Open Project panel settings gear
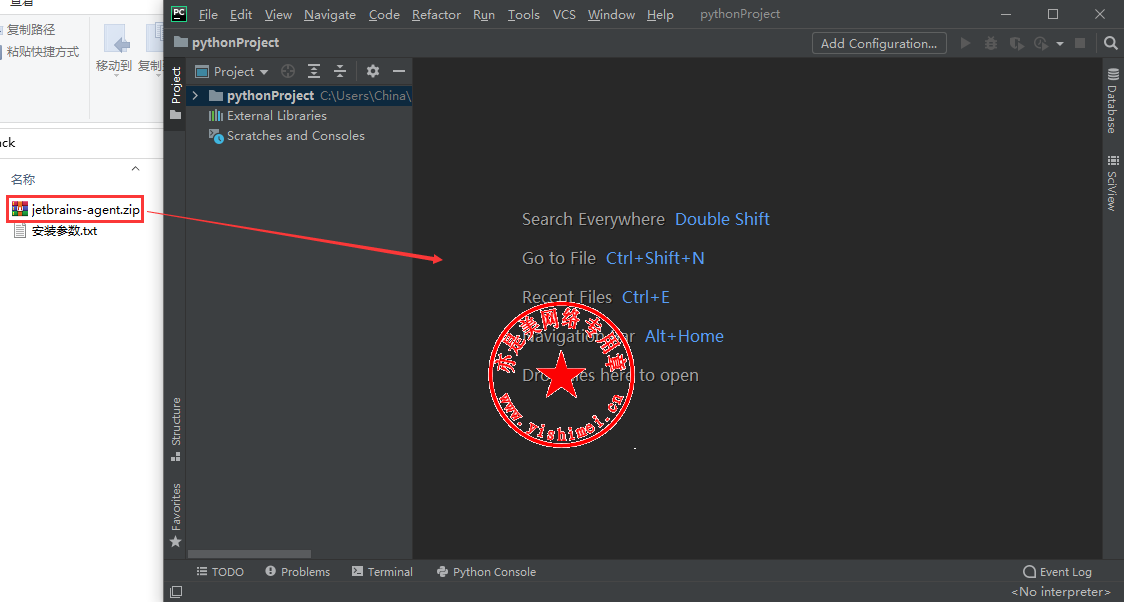This screenshot has height=602, width=1124. [373, 71]
